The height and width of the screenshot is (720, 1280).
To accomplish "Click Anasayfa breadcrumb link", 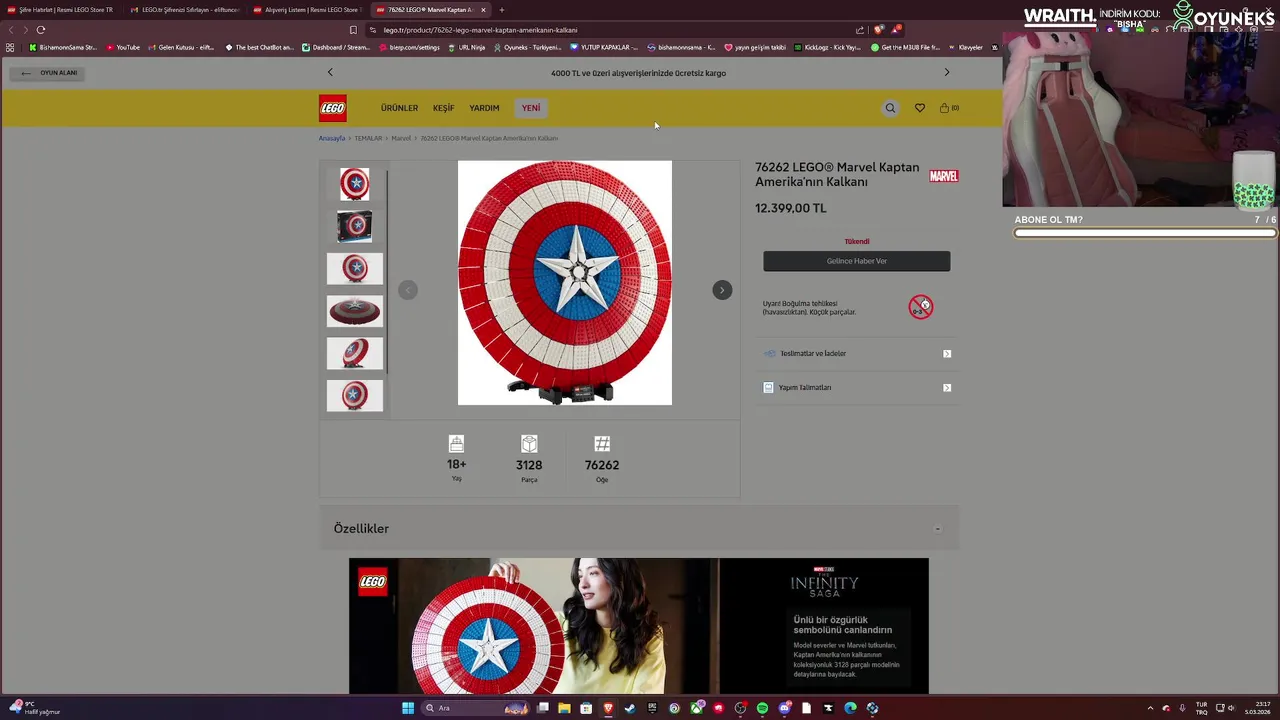I will tap(332, 138).
